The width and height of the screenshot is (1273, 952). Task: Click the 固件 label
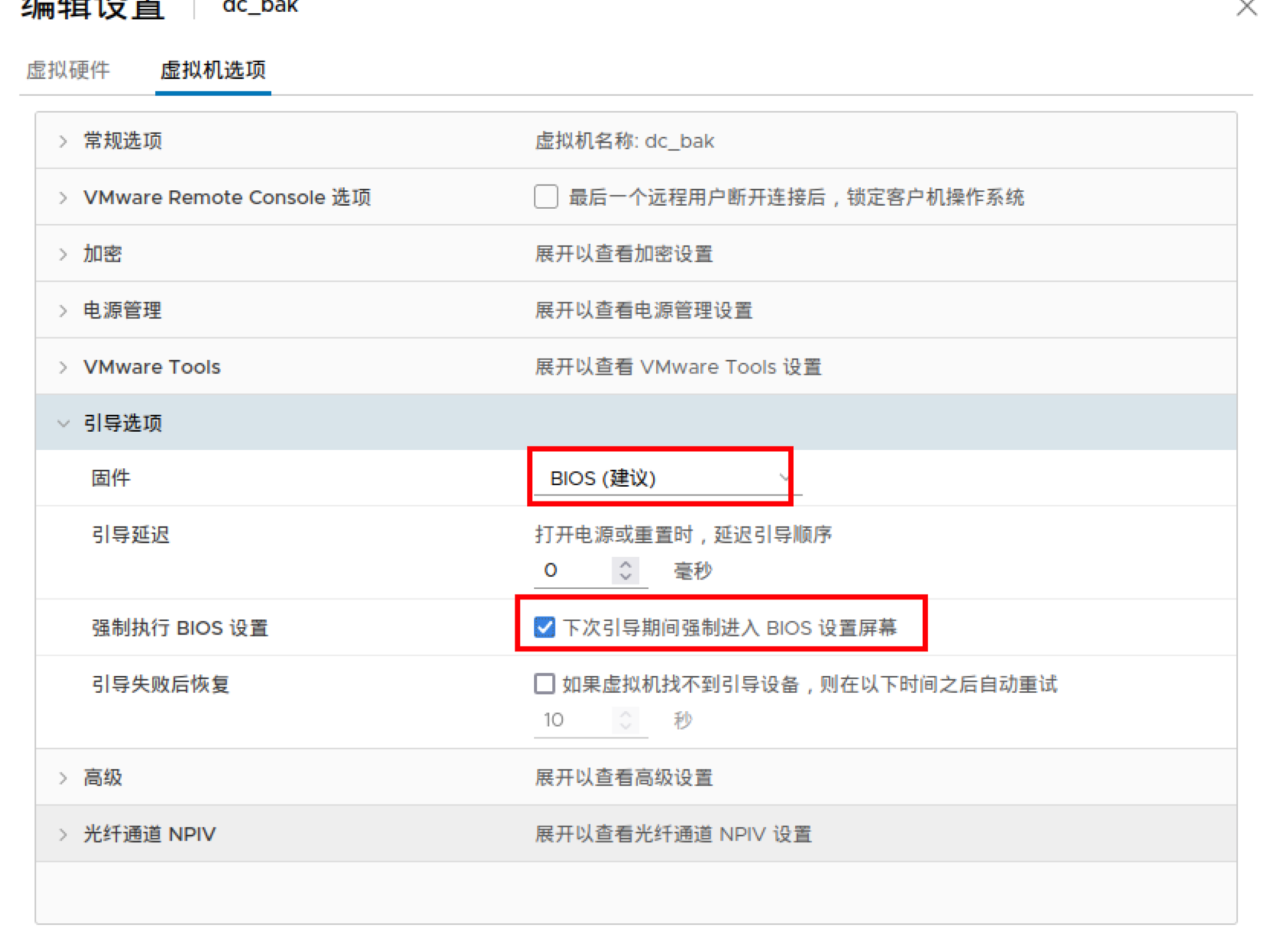[111, 478]
